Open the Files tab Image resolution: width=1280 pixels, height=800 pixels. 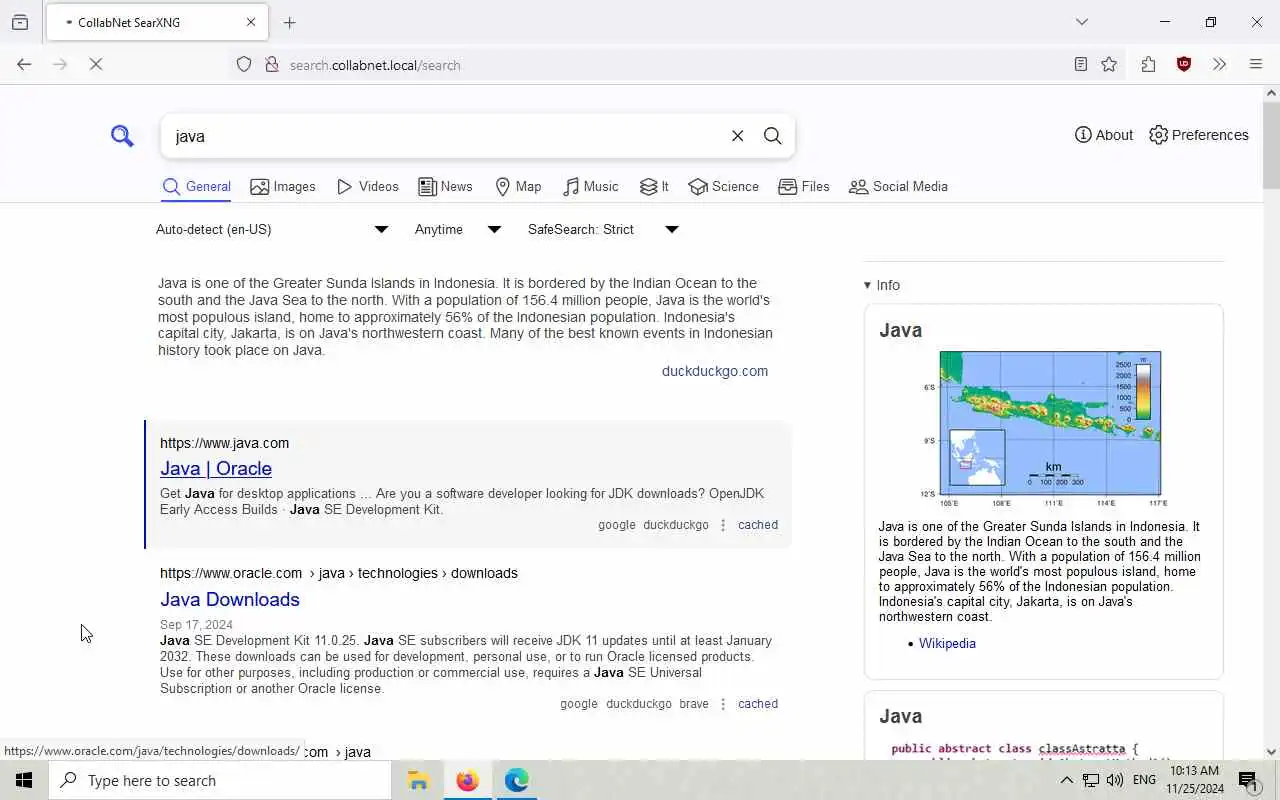(804, 187)
